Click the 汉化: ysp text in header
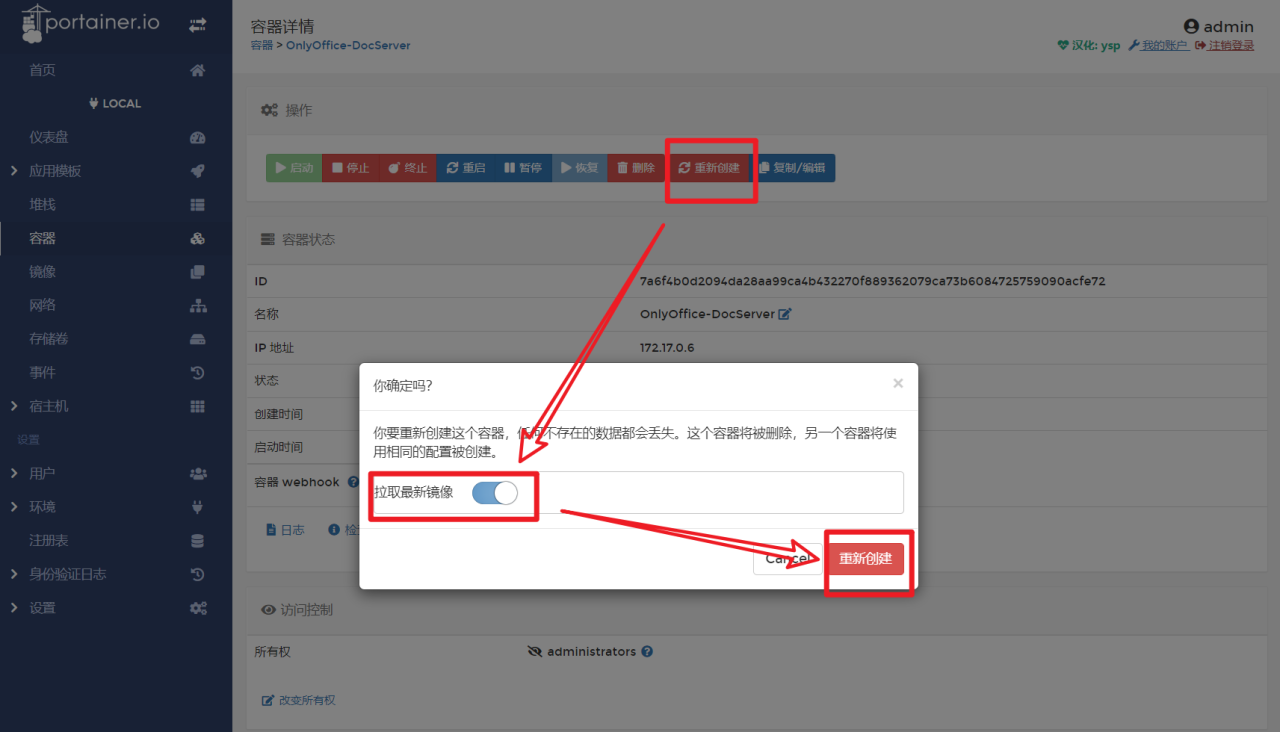Image resolution: width=1280 pixels, height=732 pixels. click(1089, 45)
